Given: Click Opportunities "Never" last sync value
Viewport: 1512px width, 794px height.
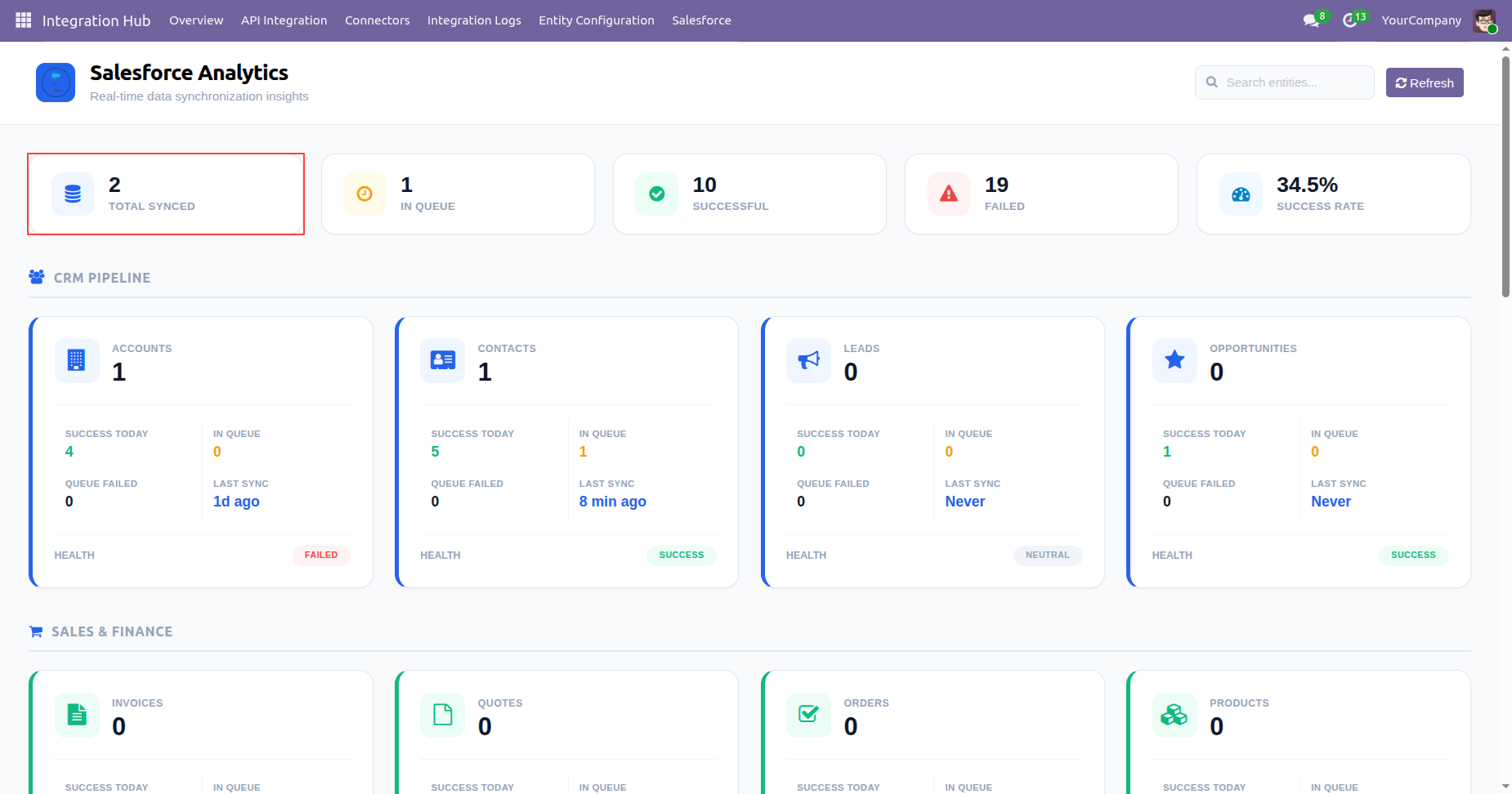Looking at the screenshot, I should point(1331,502).
